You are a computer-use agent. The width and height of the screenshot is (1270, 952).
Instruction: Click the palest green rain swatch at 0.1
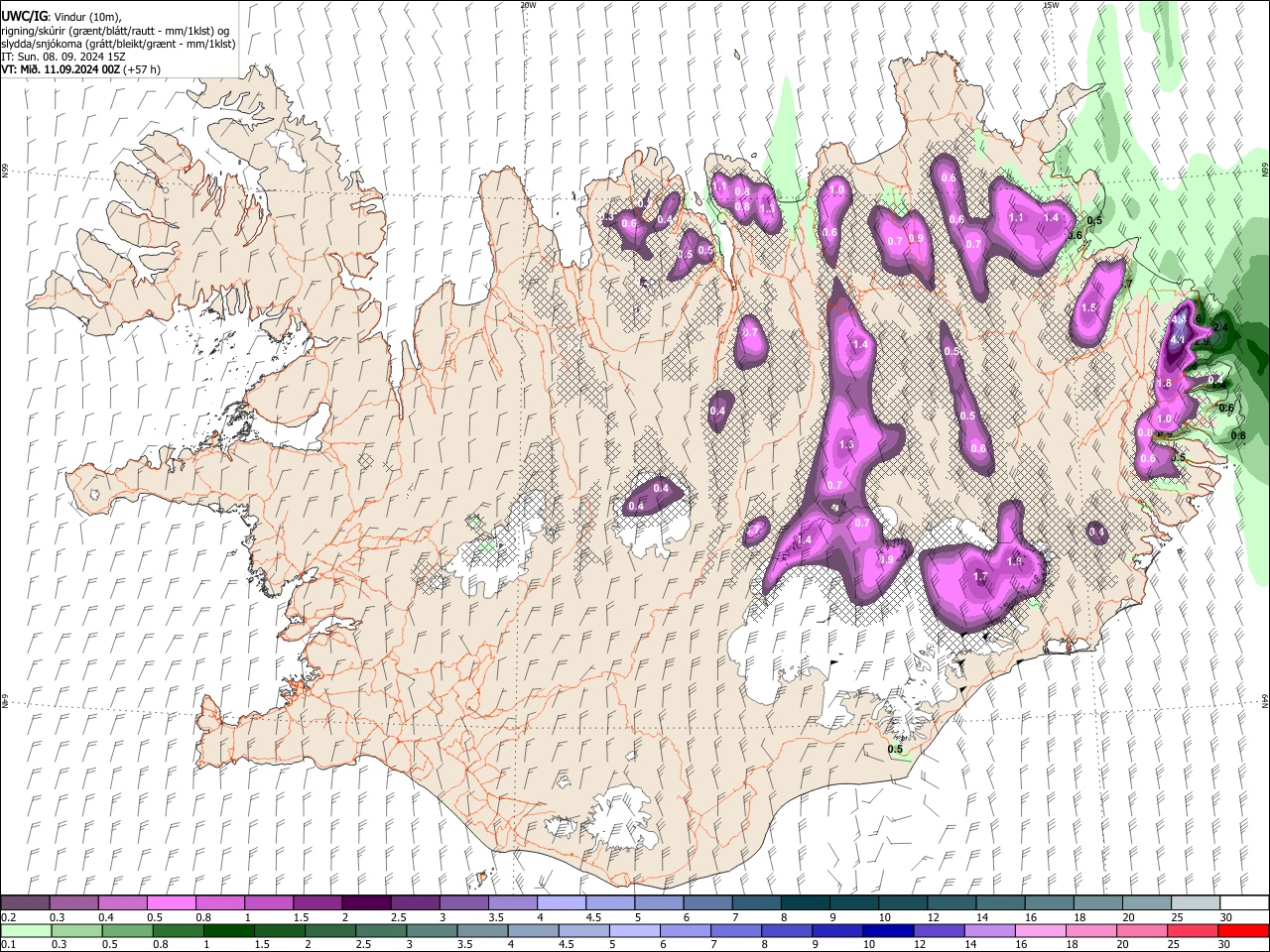tap(26, 930)
